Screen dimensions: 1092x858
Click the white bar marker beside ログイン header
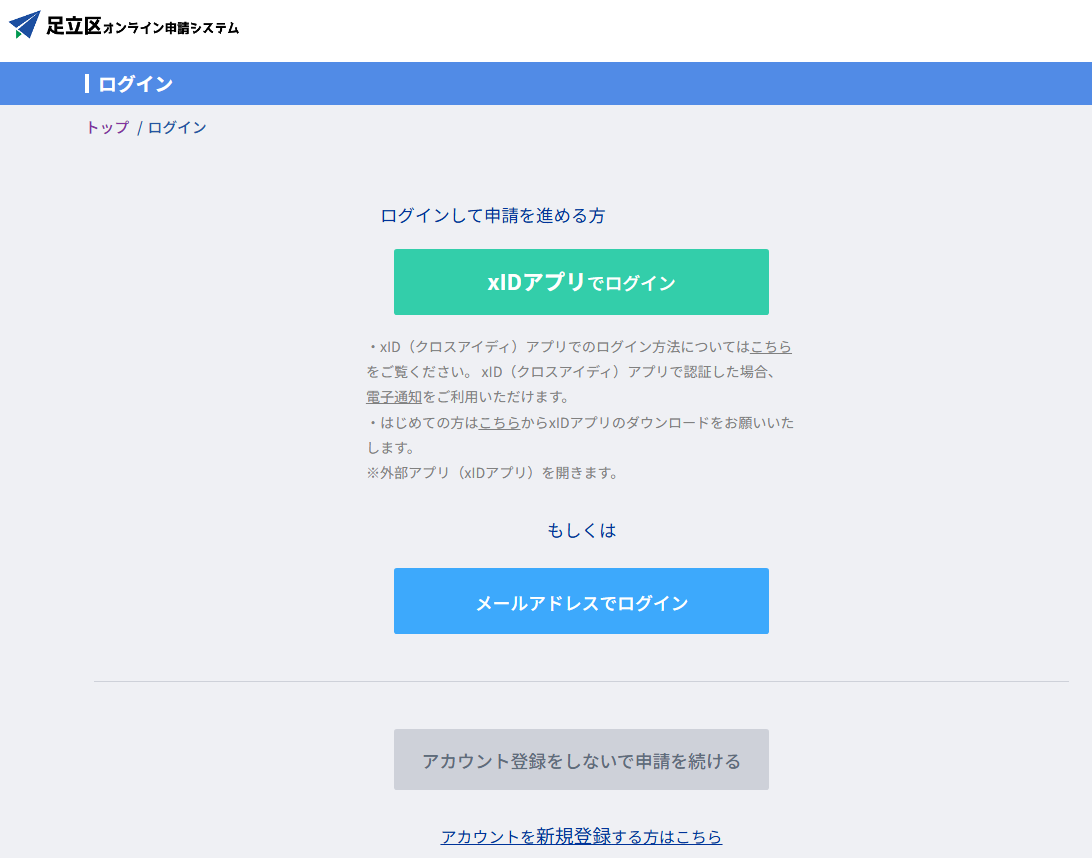pos(87,84)
